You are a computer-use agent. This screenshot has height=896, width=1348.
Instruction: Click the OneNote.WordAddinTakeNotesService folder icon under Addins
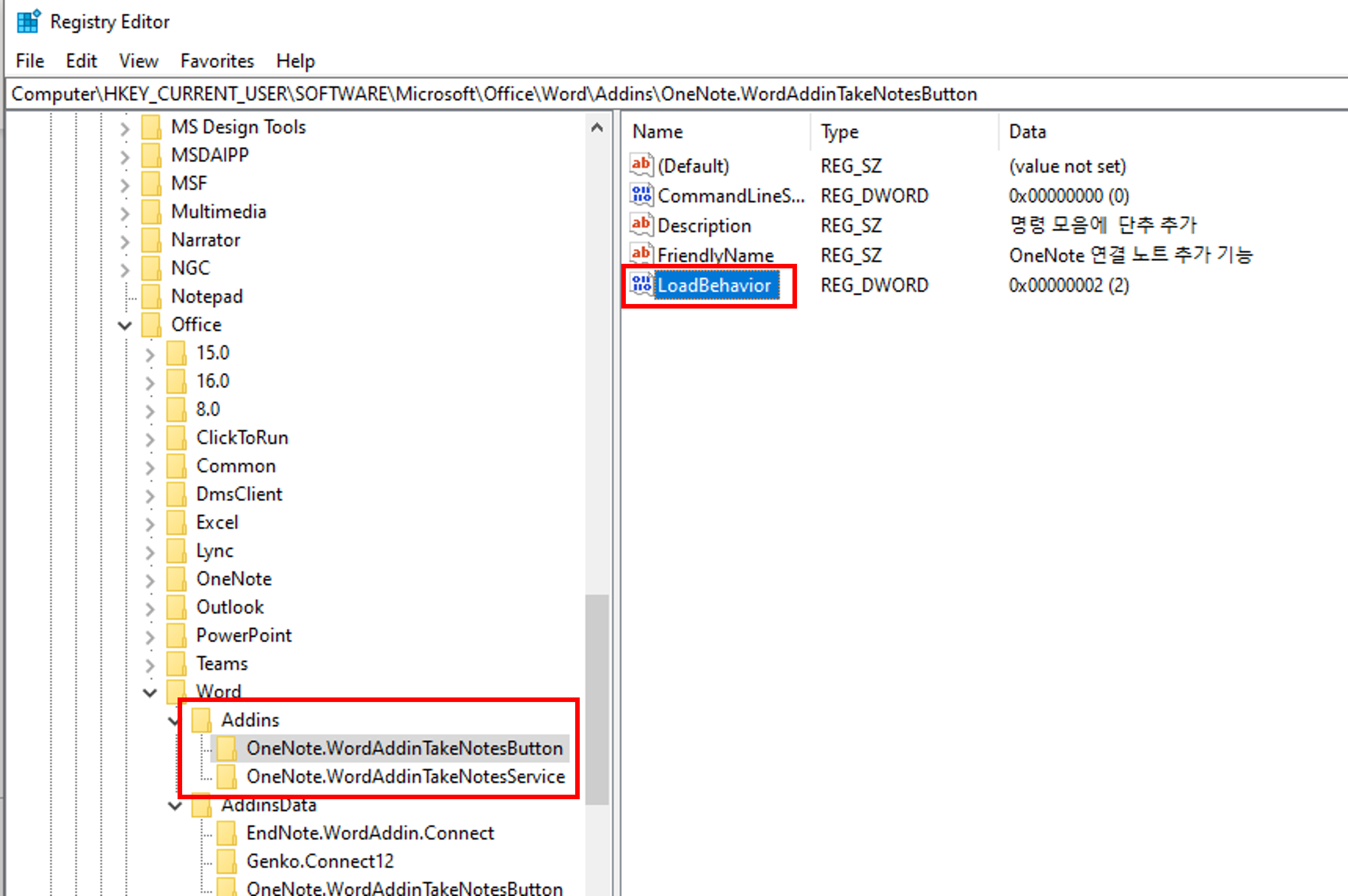226,776
